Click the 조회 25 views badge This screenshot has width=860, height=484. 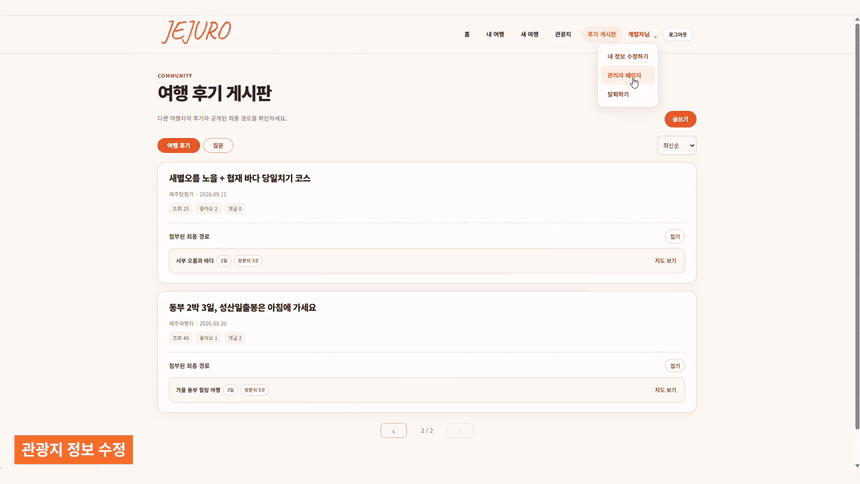pos(180,209)
